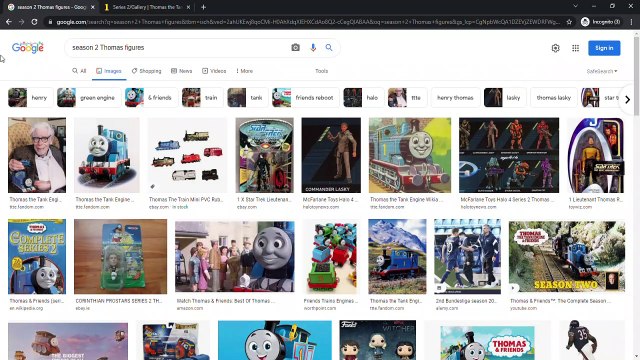The width and height of the screenshot is (640, 360).
Task: Expand the More search options menu
Action: pyautogui.click(x=244, y=71)
